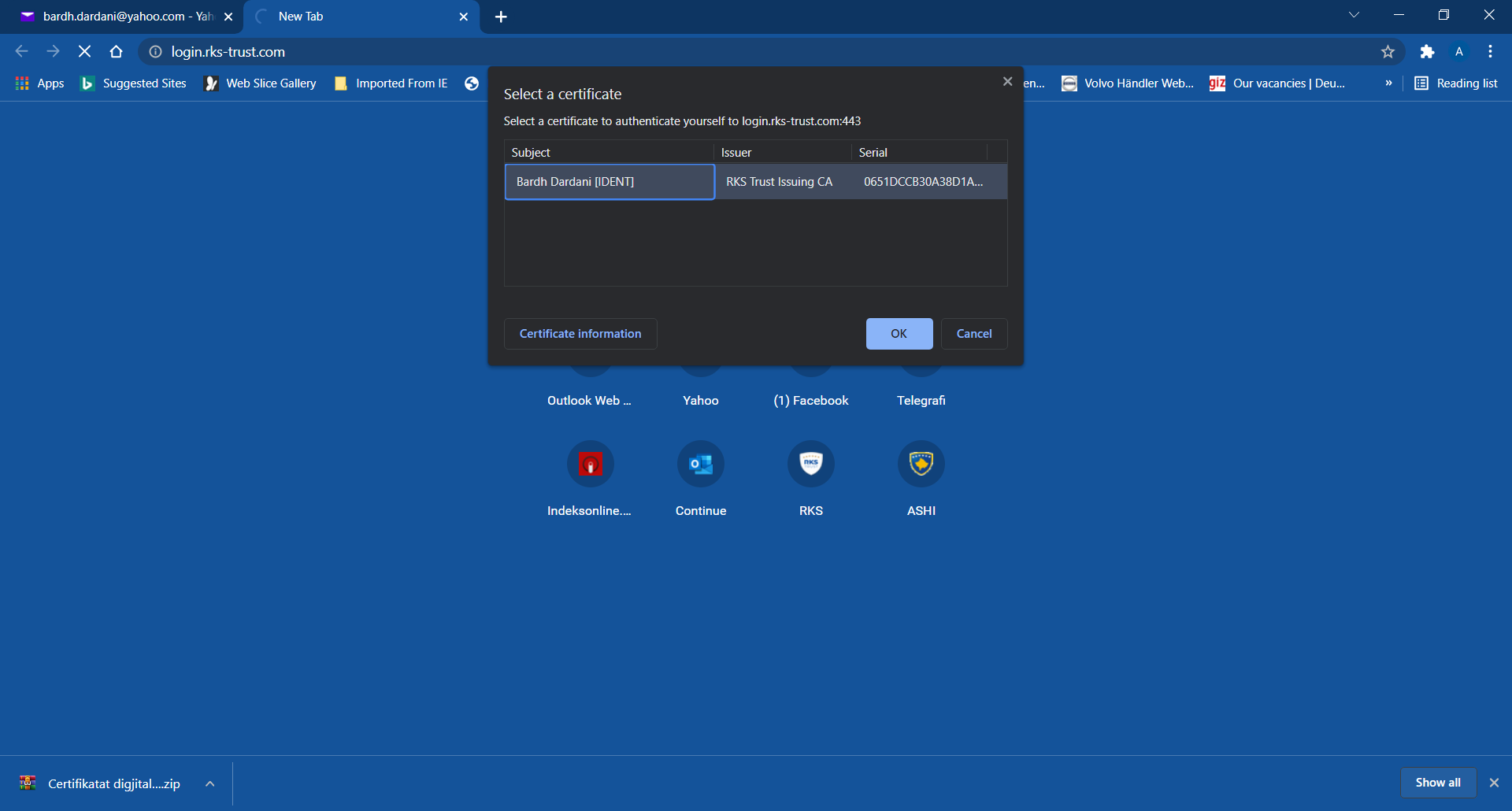Close the certificate dialog
The image size is (1512, 811).
[1007, 82]
